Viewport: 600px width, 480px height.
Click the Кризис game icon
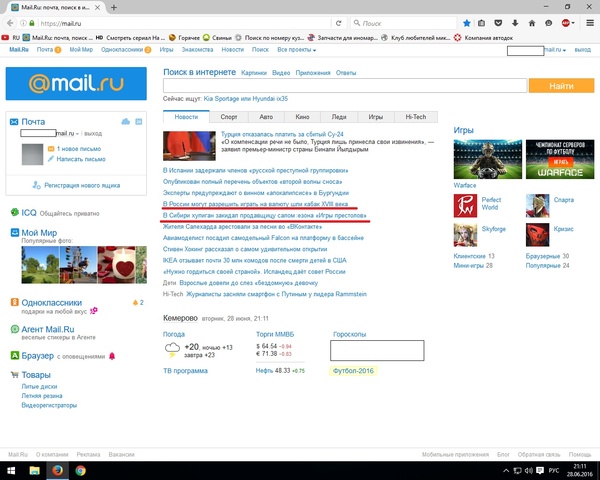537,235
